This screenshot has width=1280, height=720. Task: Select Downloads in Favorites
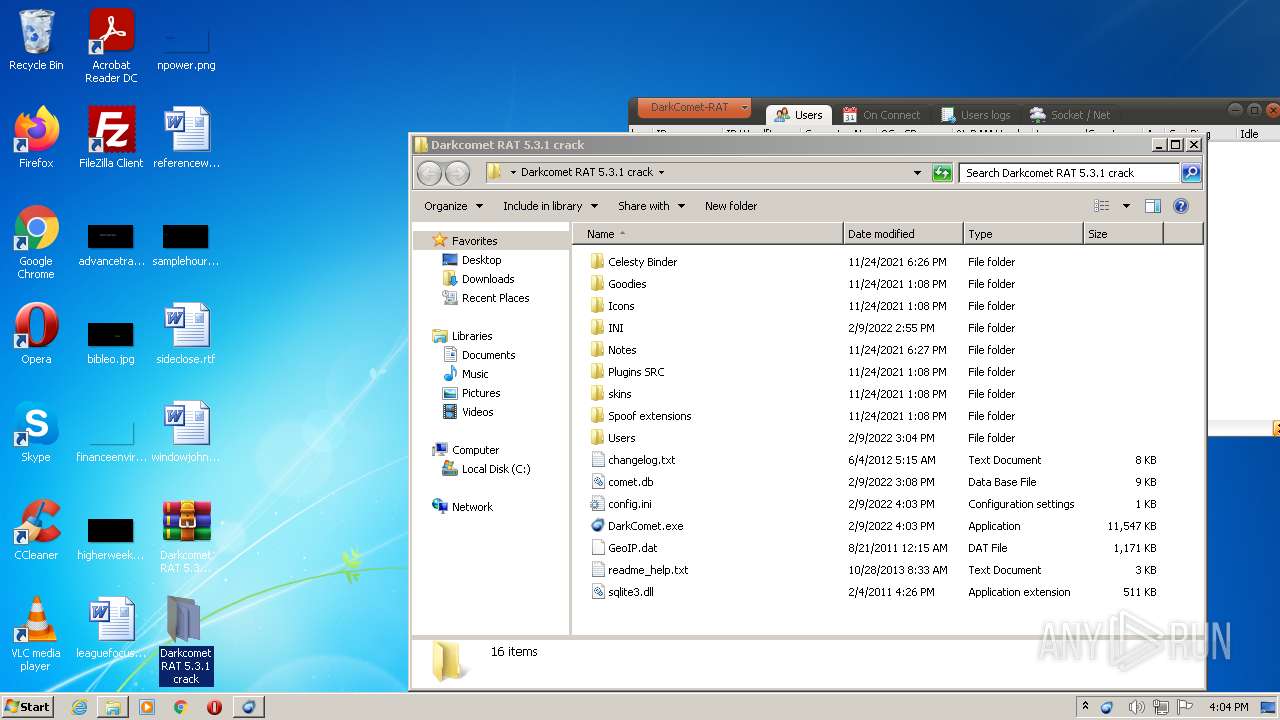tap(488, 279)
